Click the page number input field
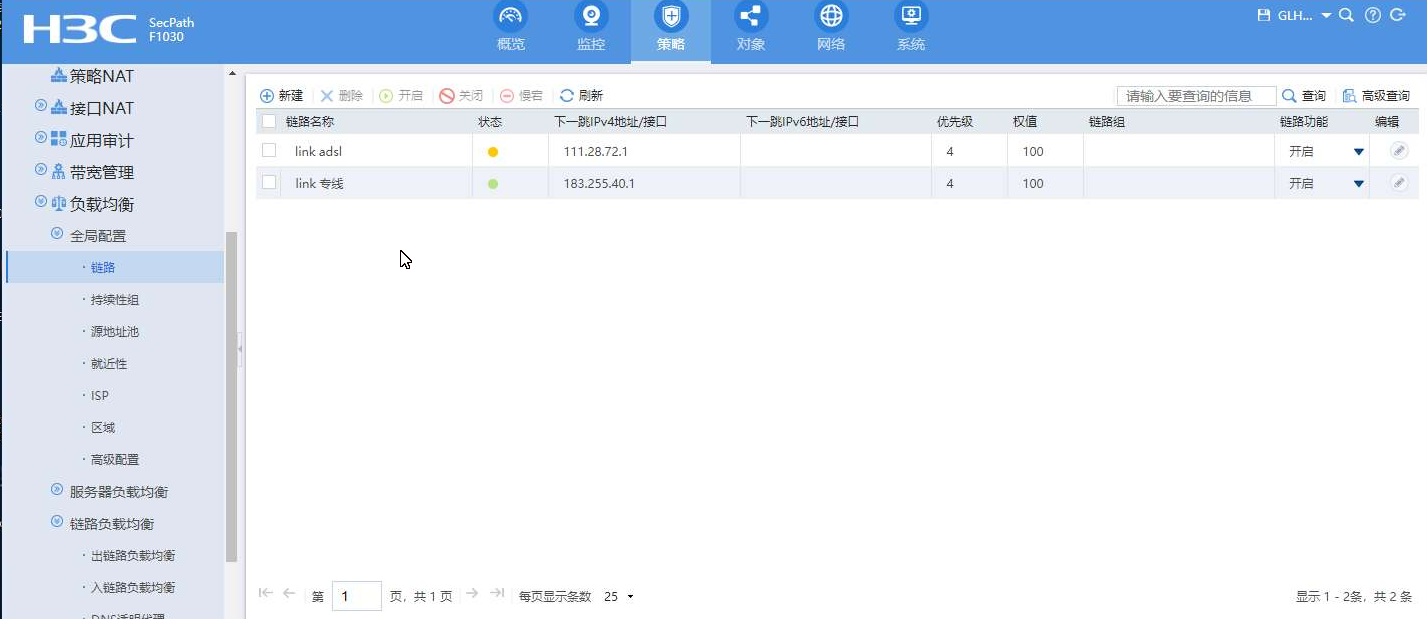This screenshot has width=1427, height=619. click(x=356, y=596)
